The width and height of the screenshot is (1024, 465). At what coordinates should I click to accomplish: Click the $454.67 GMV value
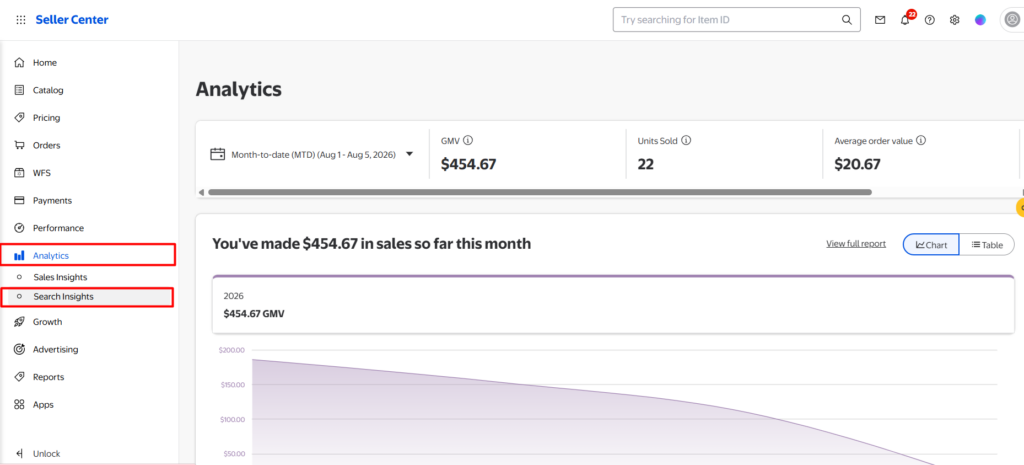(x=468, y=164)
